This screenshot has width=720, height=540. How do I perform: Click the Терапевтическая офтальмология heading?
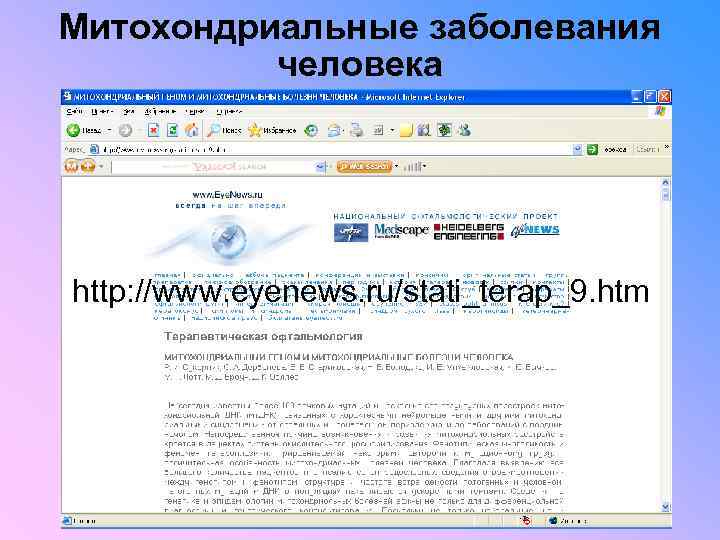click(264, 337)
